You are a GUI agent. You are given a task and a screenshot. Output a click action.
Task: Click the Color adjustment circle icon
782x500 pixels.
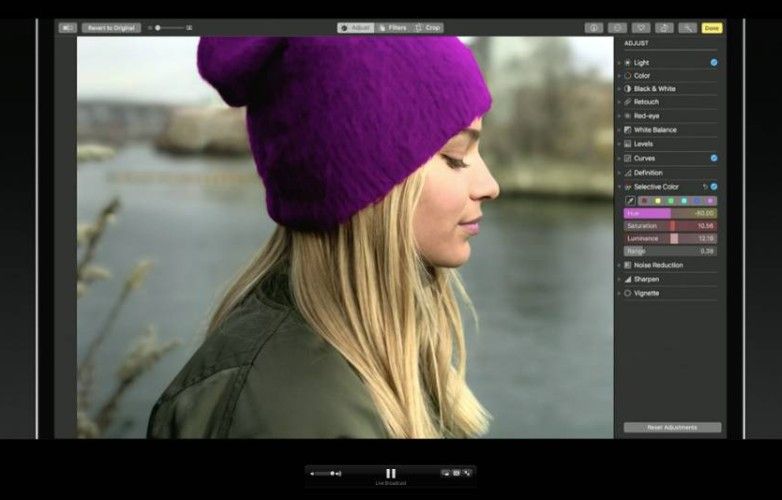pos(627,76)
